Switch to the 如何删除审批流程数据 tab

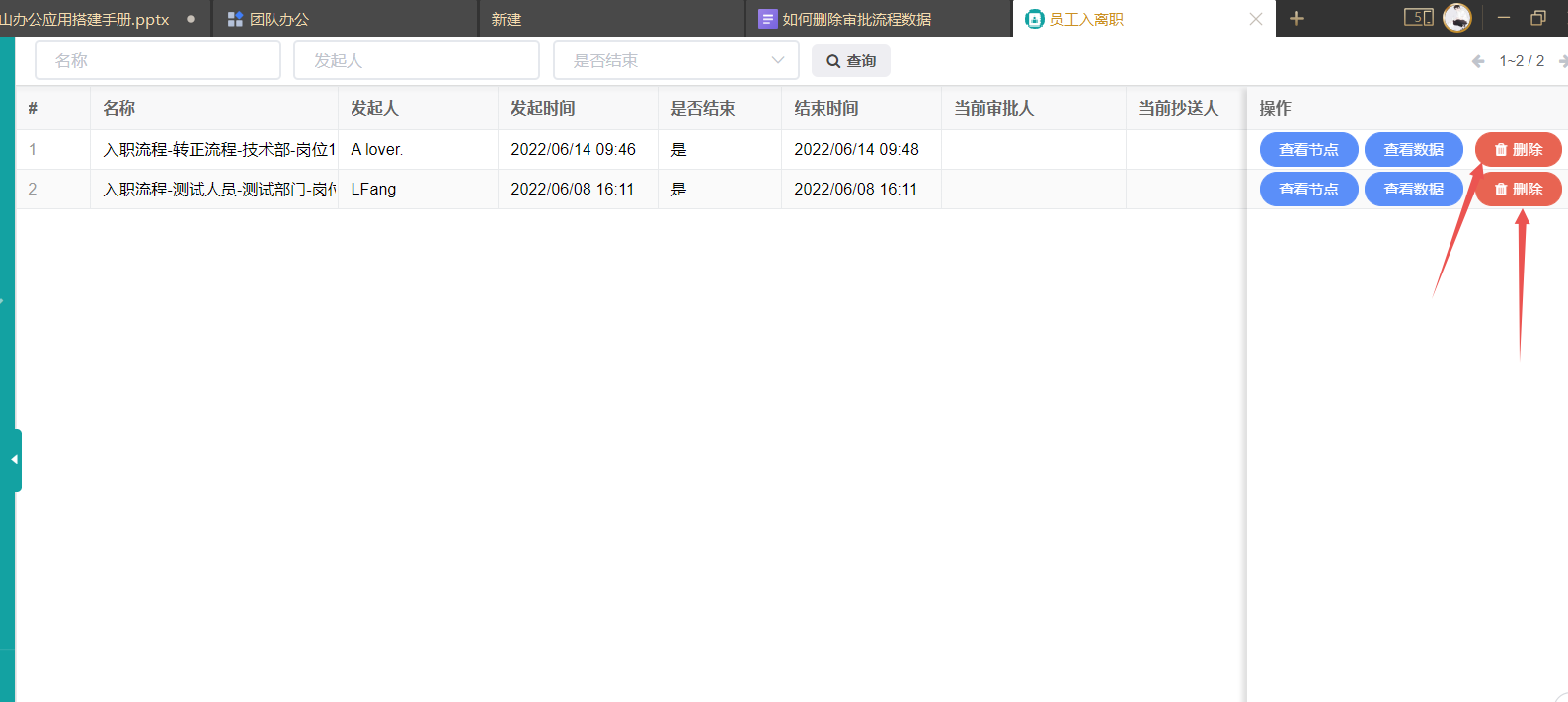point(879,19)
